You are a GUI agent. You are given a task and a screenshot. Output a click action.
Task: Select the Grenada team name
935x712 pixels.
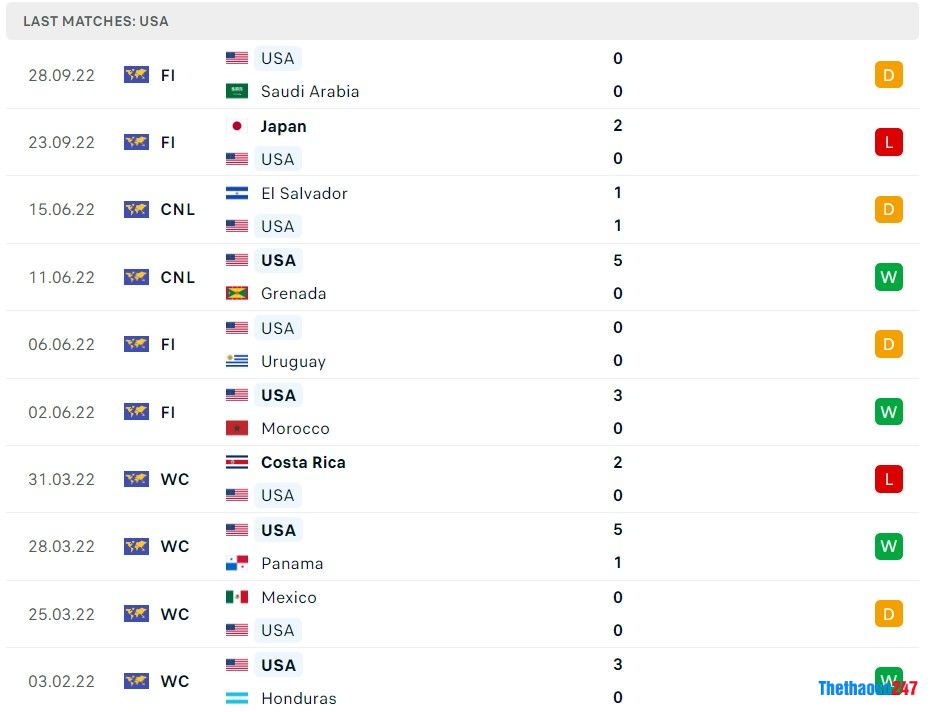click(293, 293)
